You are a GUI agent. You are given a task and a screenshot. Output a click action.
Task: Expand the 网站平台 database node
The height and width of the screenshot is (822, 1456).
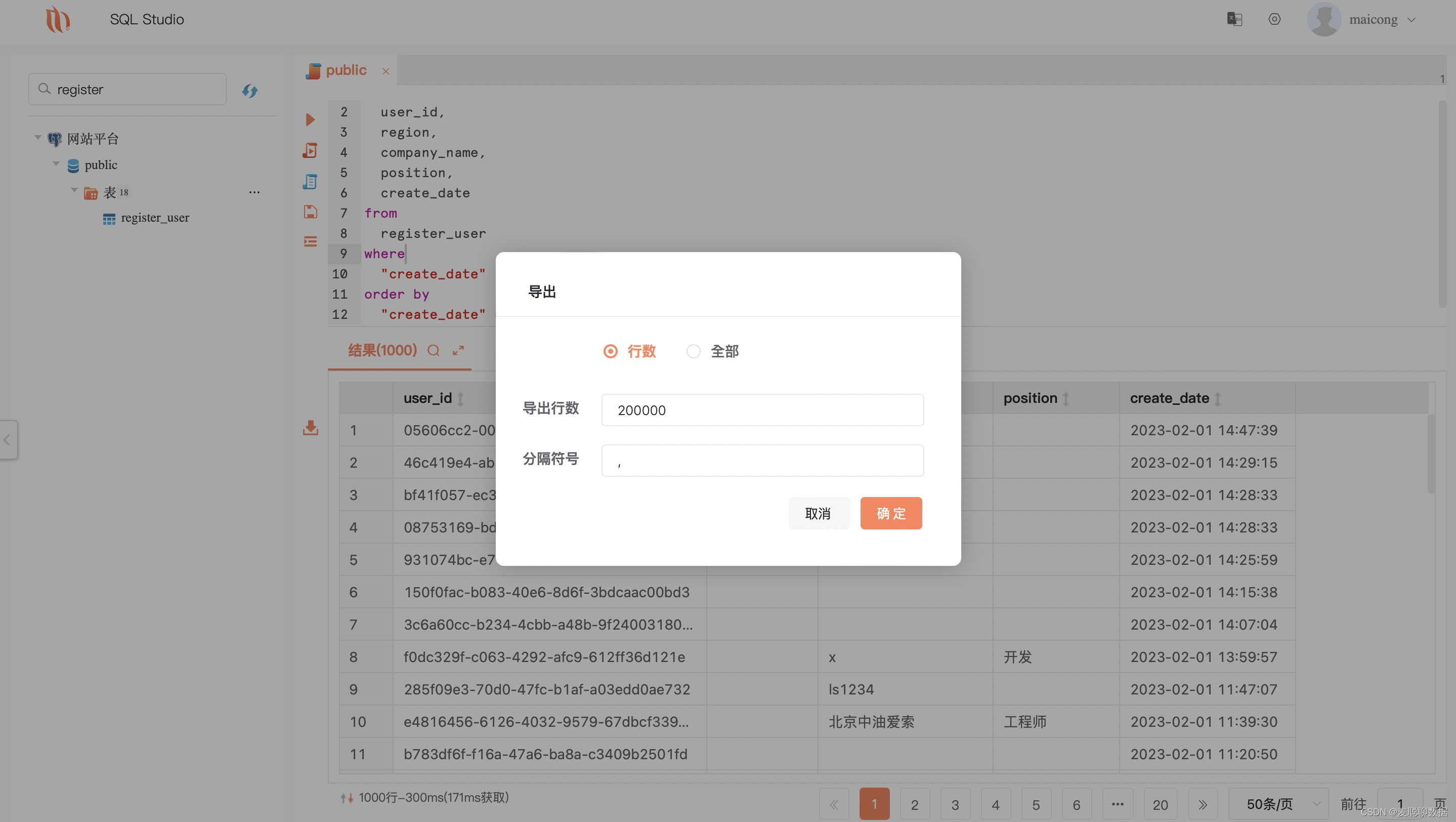tap(36, 138)
